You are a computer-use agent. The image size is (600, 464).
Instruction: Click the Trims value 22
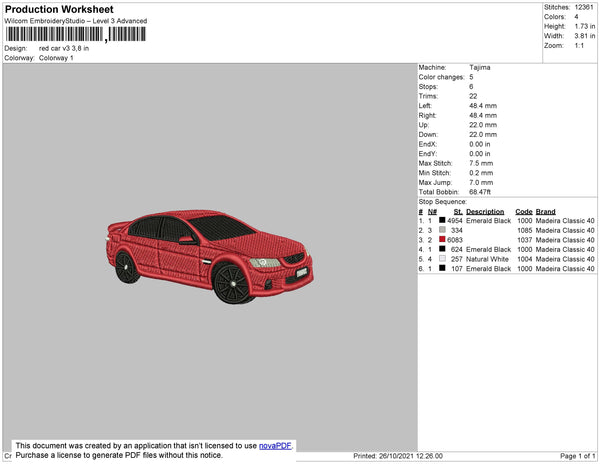coord(473,96)
